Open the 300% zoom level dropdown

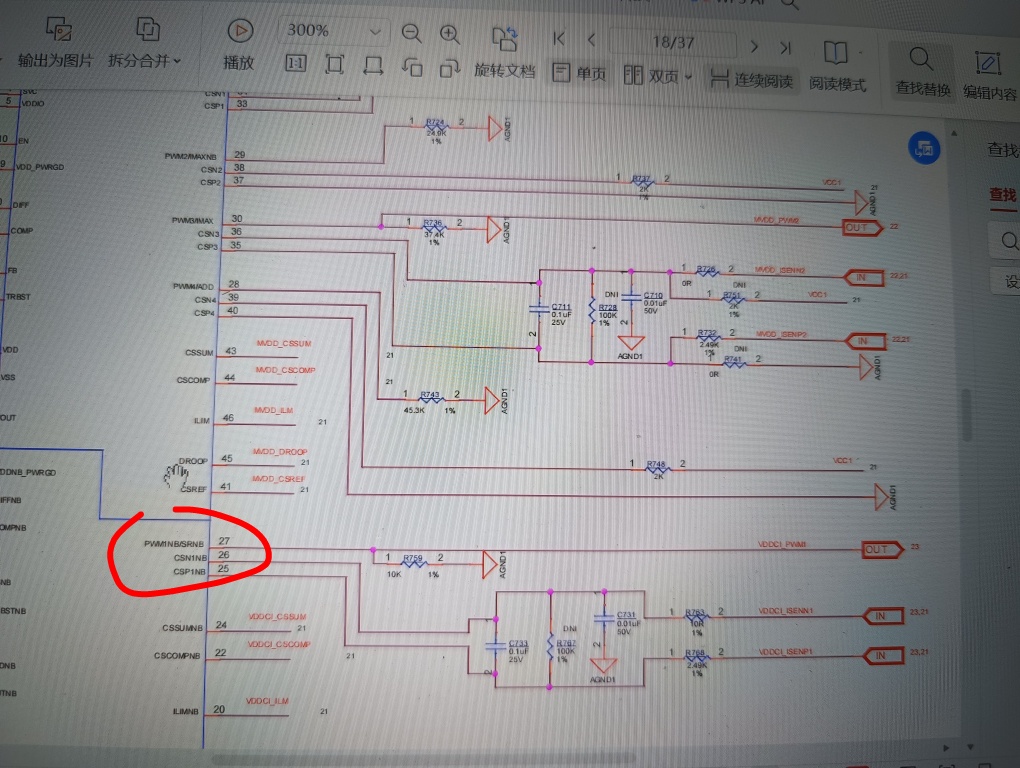pyautogui.click(x=375, y=32)
